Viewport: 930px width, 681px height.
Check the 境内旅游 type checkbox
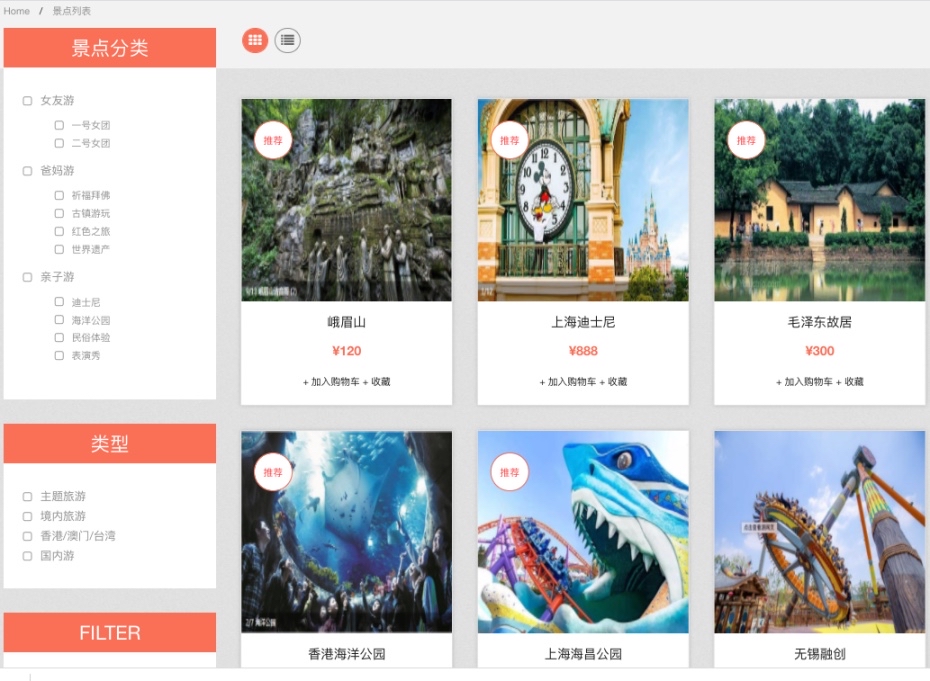pos(27,516)
